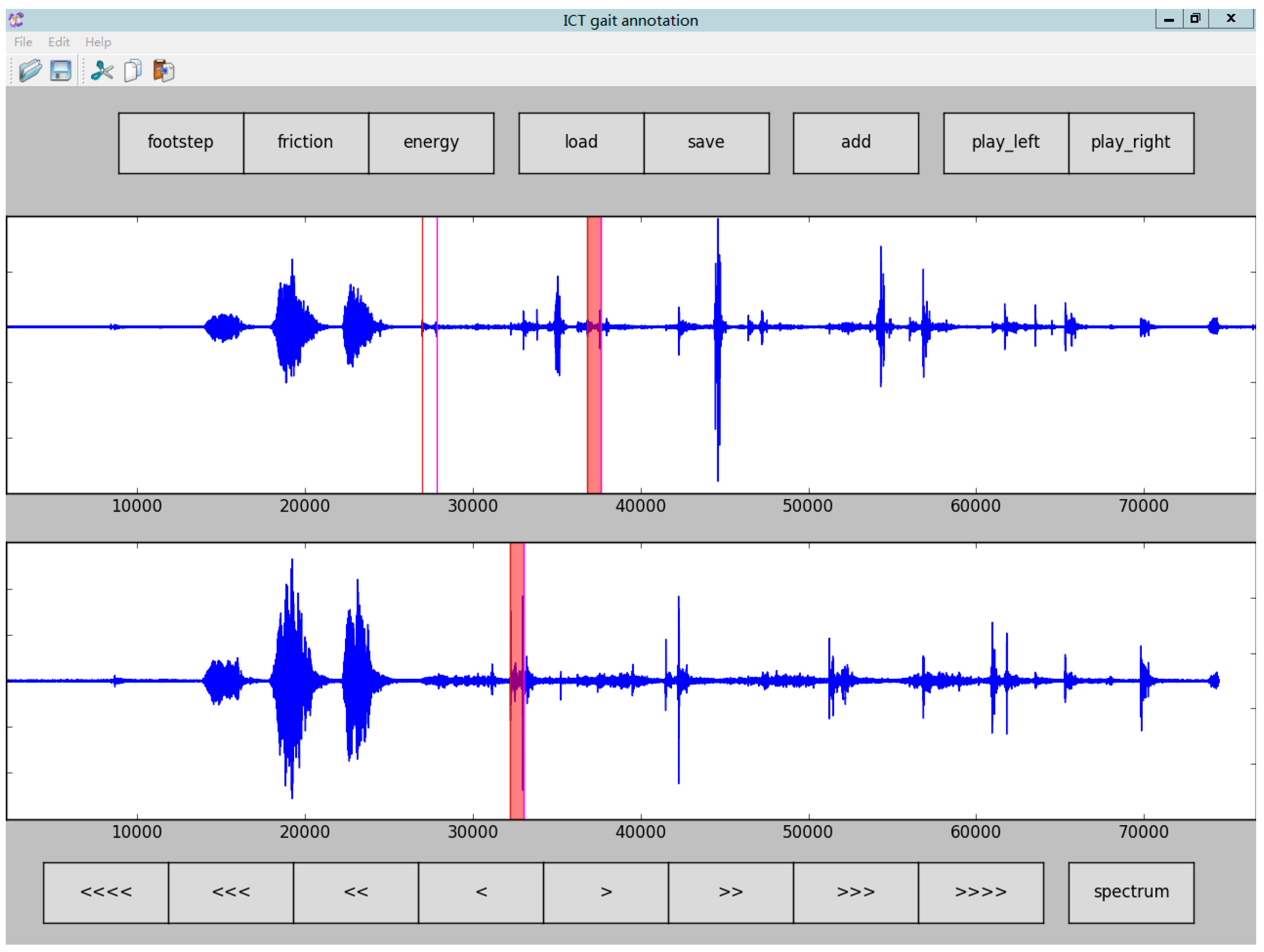Select the friction annotation button
The height and width of the screenshot is (952, 1264).
(306, 143)
